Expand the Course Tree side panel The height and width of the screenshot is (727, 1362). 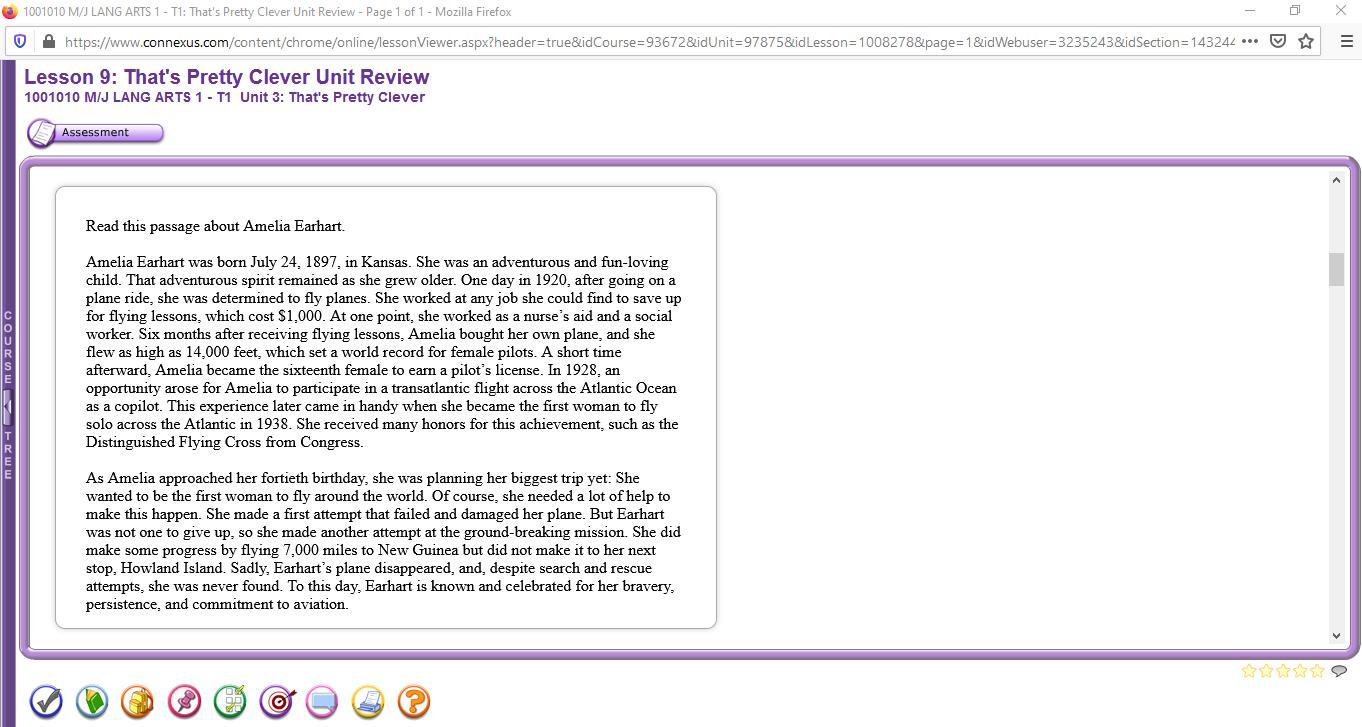(x=7, y=405)
